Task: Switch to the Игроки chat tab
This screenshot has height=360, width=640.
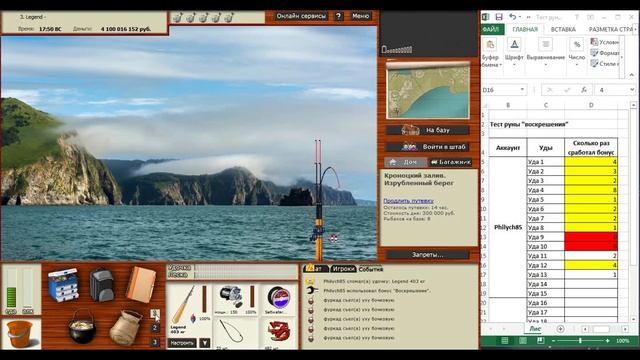Action: click(343, 269)
